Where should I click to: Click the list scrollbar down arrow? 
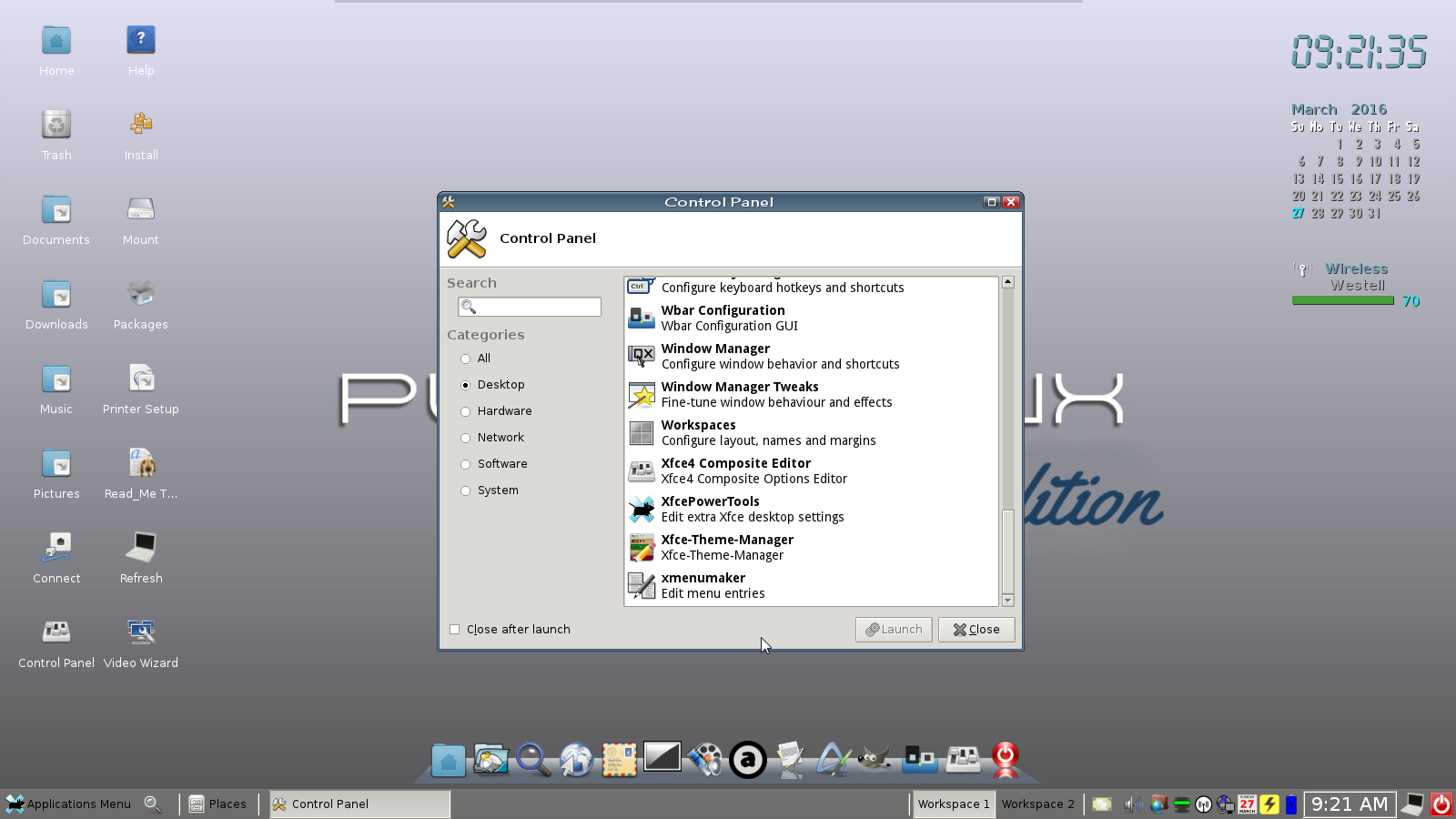pos(1008,601)
